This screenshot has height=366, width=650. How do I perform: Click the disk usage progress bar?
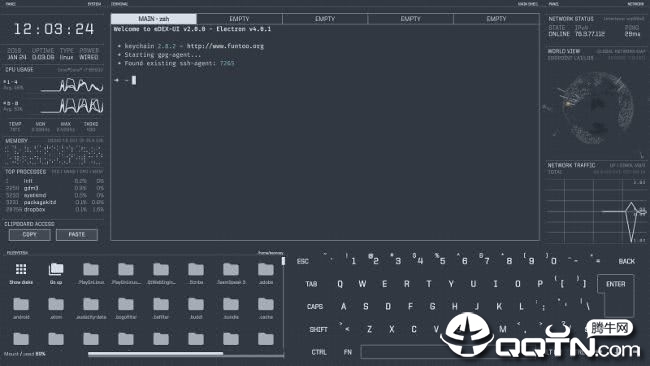pos(186,354)
